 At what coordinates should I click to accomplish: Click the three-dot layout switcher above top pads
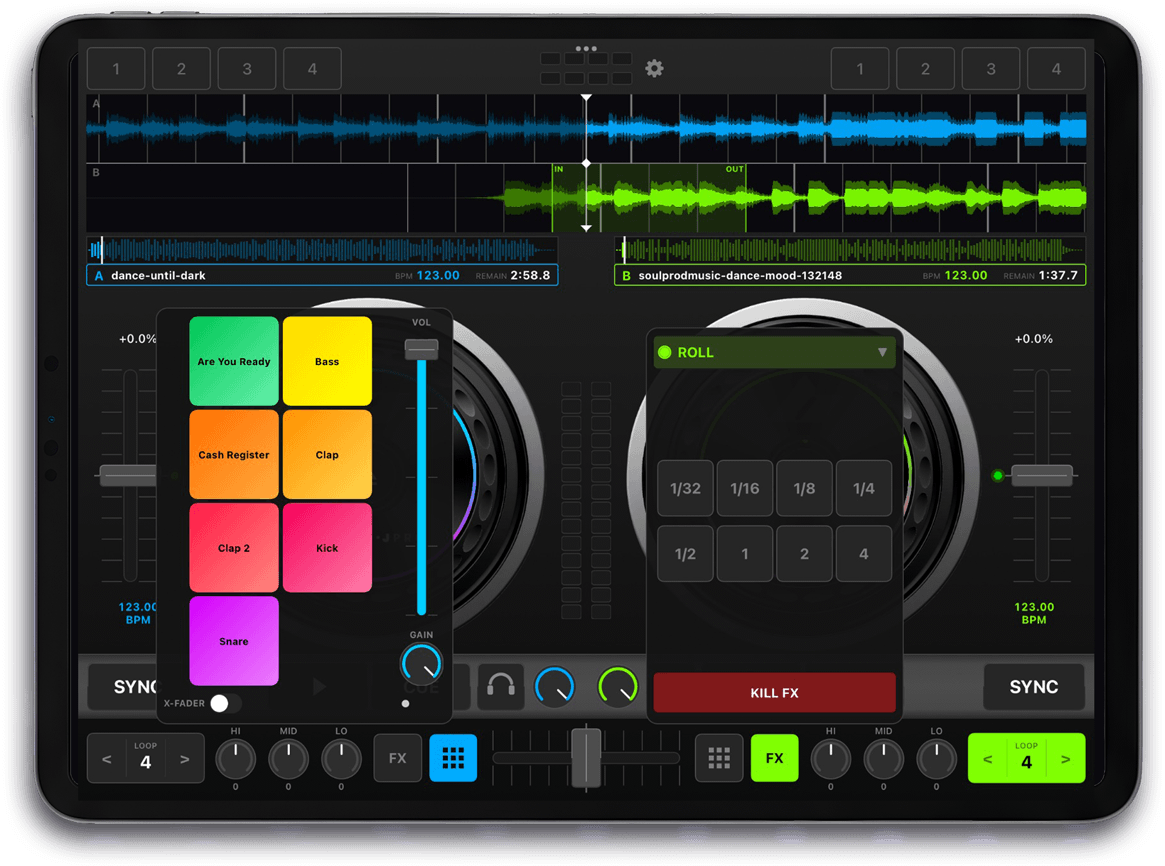tap(585, 49)
